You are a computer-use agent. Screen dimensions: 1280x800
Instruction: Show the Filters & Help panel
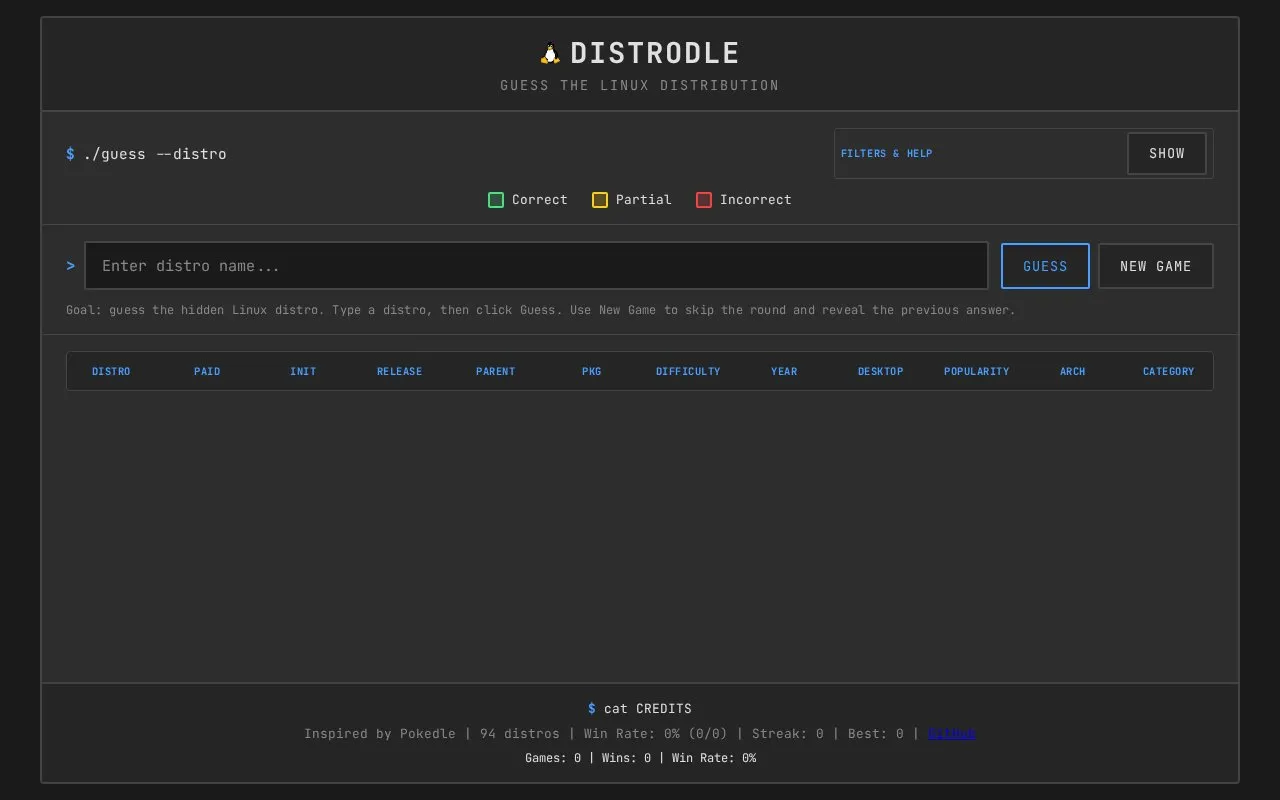click(x=1166, y=154)
